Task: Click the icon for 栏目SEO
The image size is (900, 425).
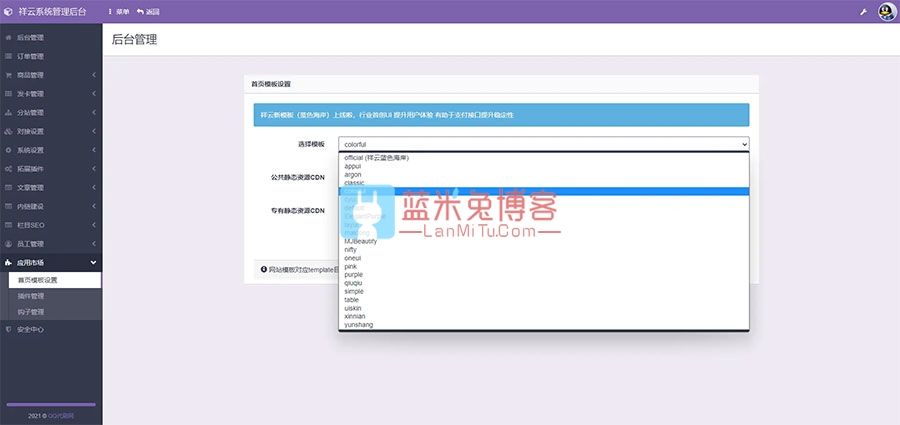Action: (8, 225)
